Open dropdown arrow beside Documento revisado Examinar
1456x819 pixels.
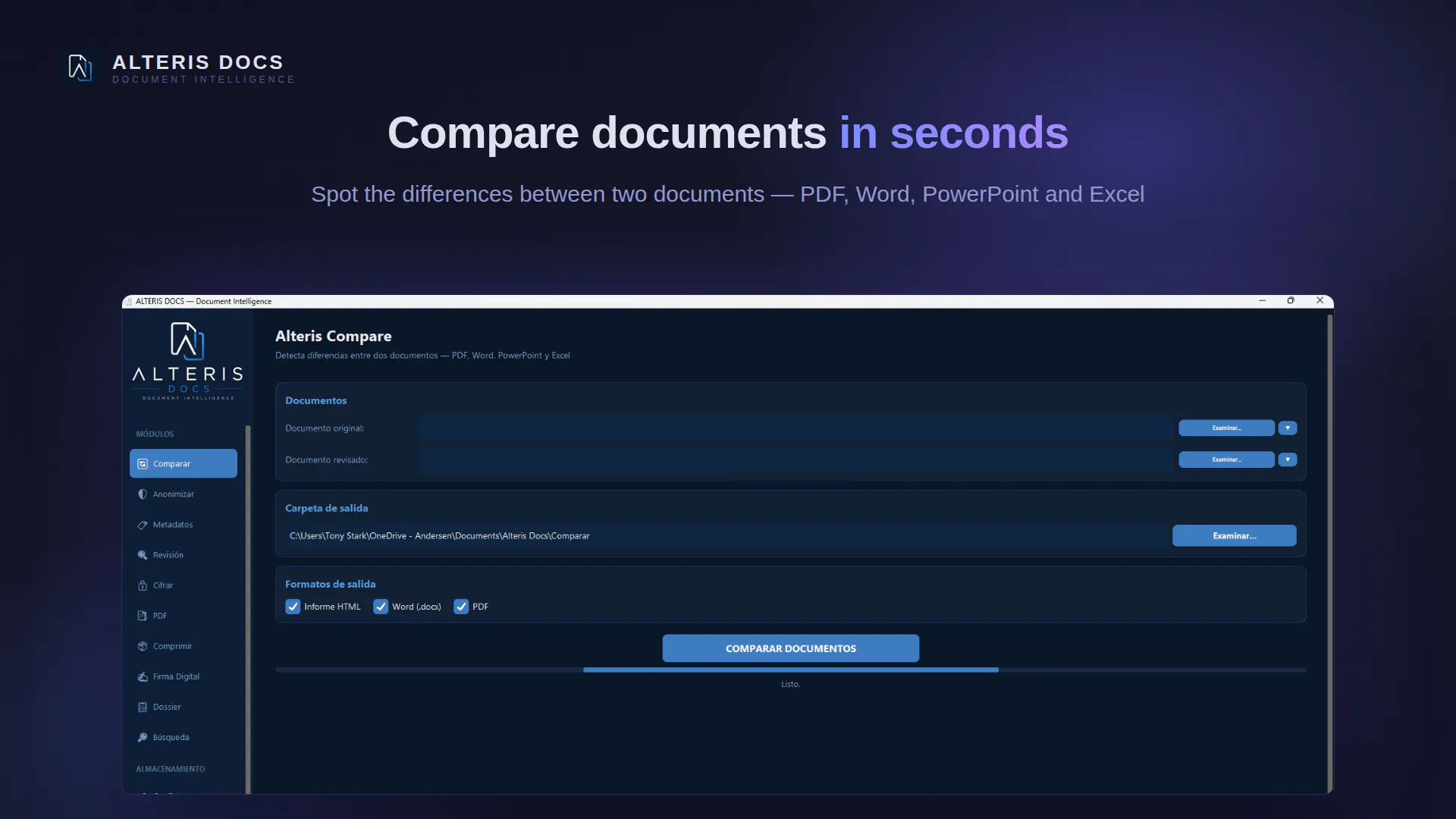point(1288,460)
